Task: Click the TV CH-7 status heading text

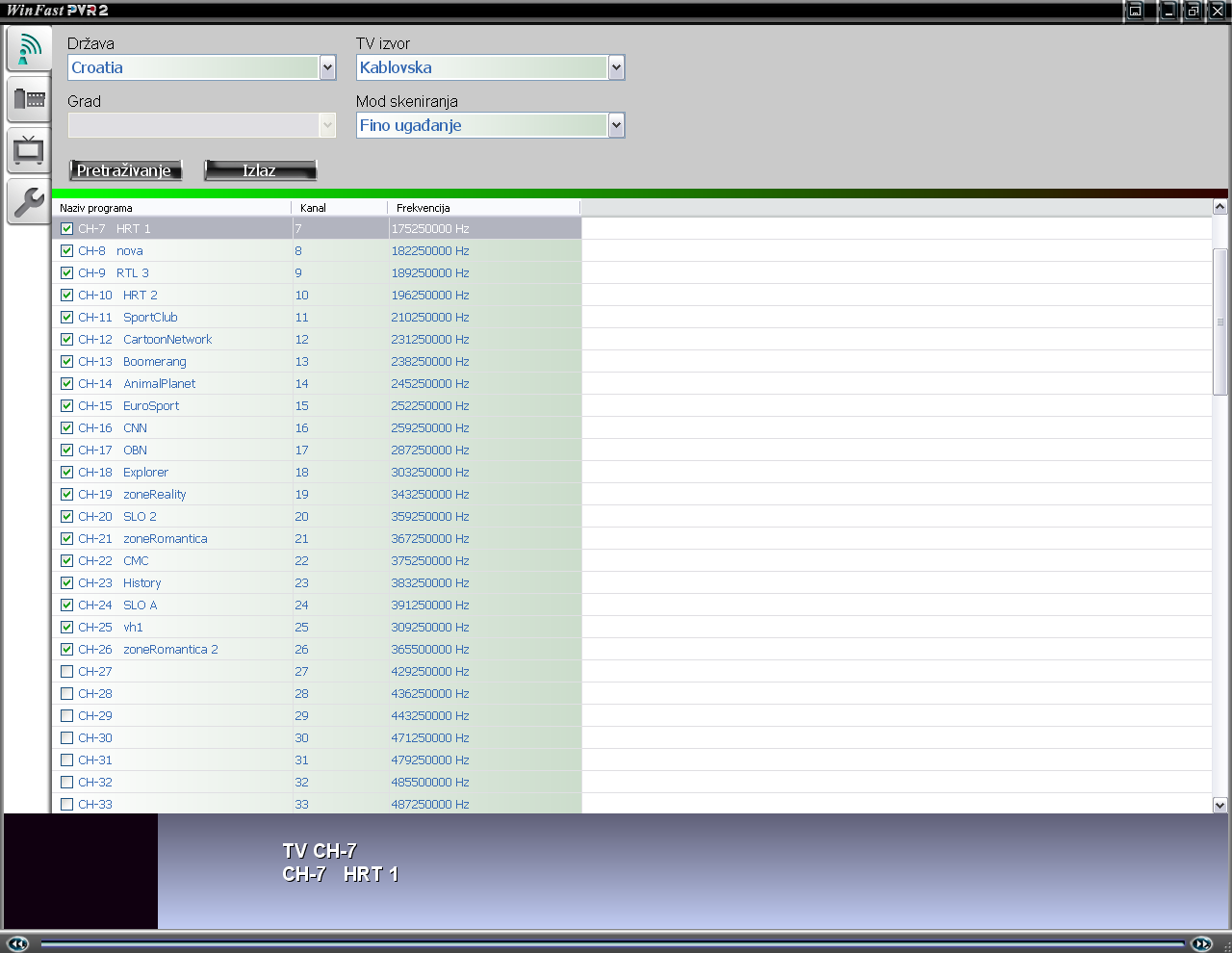Action: [320, 851]
